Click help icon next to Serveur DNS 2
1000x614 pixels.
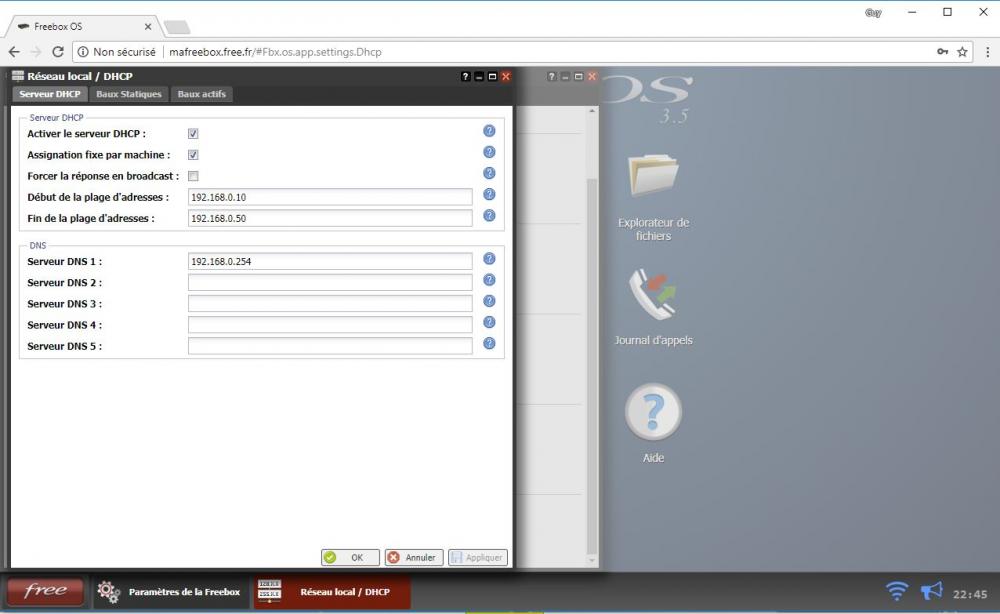point(489,280)
